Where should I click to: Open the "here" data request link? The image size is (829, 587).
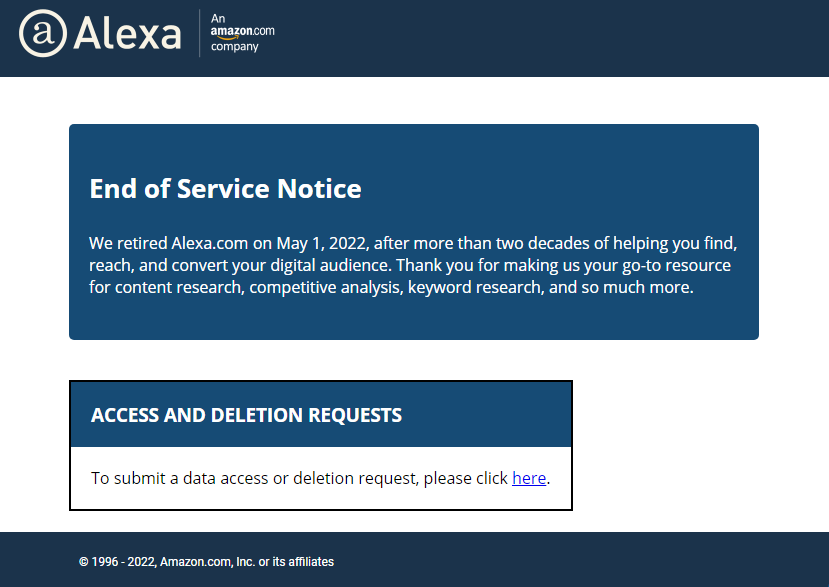[529, 478]
